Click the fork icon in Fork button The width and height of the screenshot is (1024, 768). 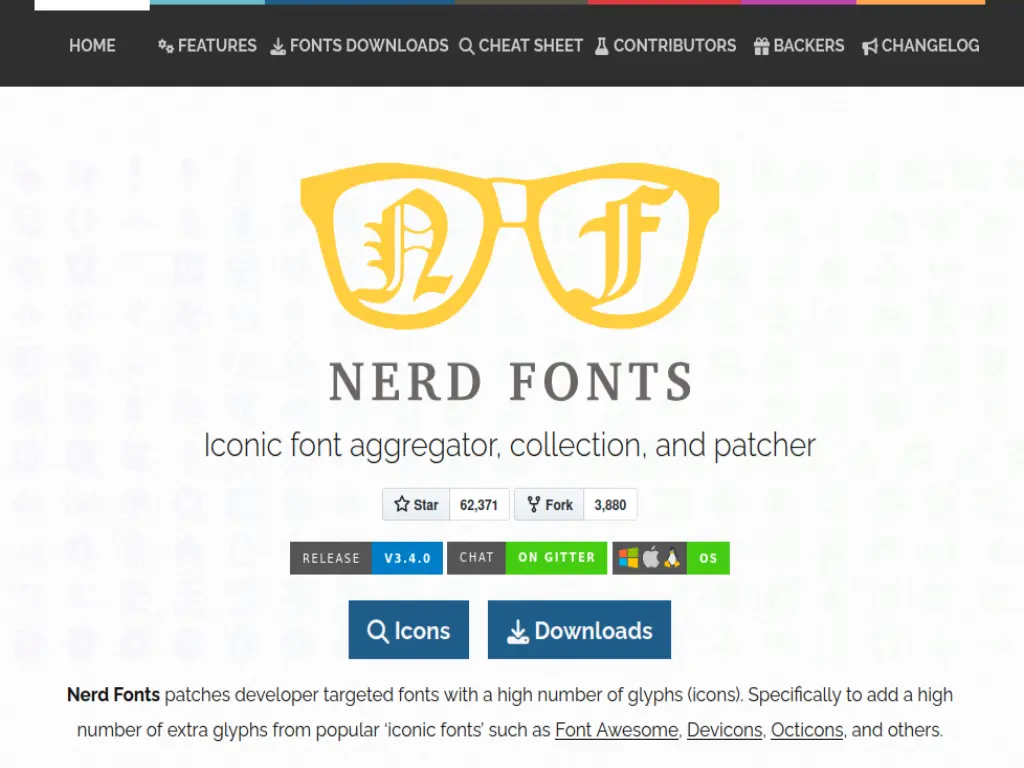coord(534,504)
